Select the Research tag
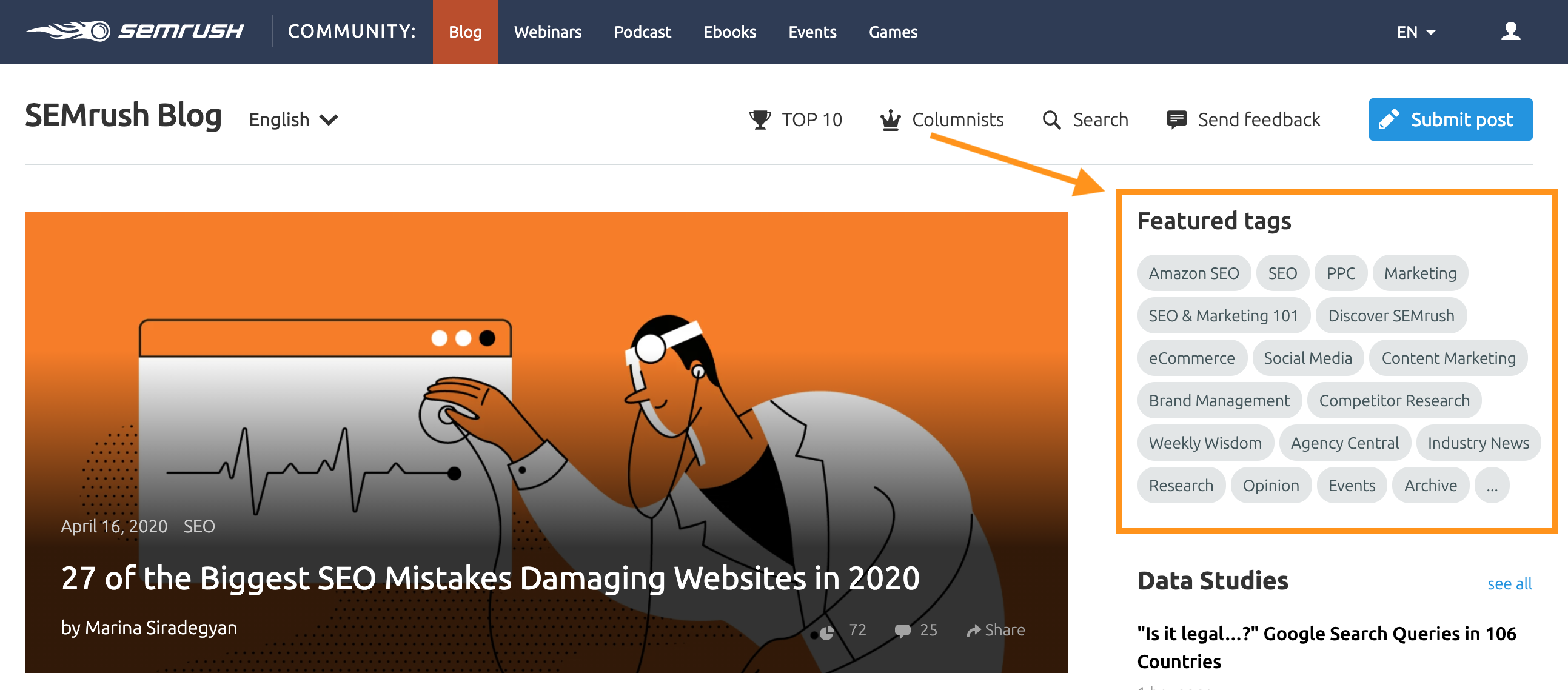This screenshot has height=690, width=1568. pos(1181,486)
